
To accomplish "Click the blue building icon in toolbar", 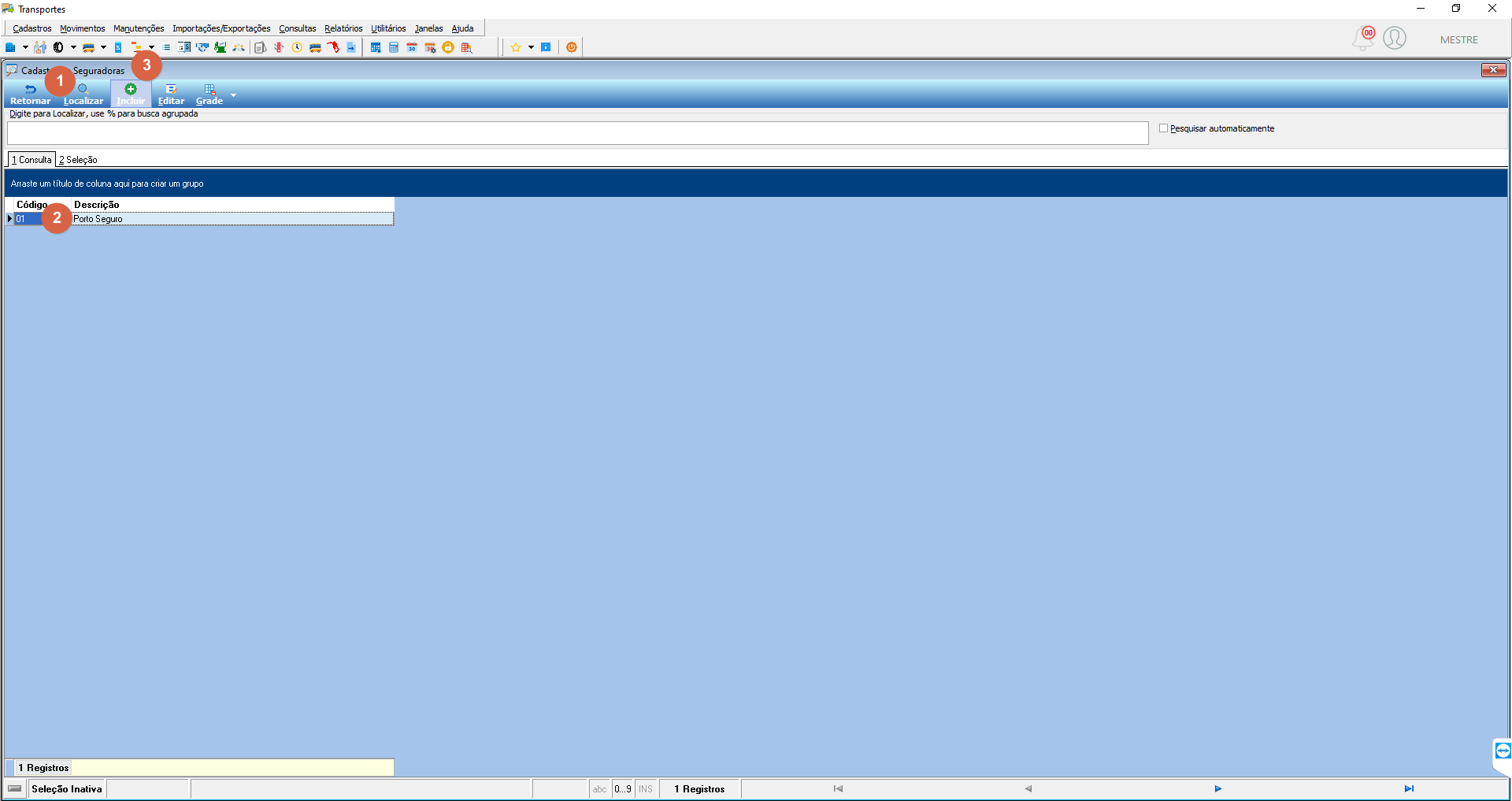I will [10, 47].
